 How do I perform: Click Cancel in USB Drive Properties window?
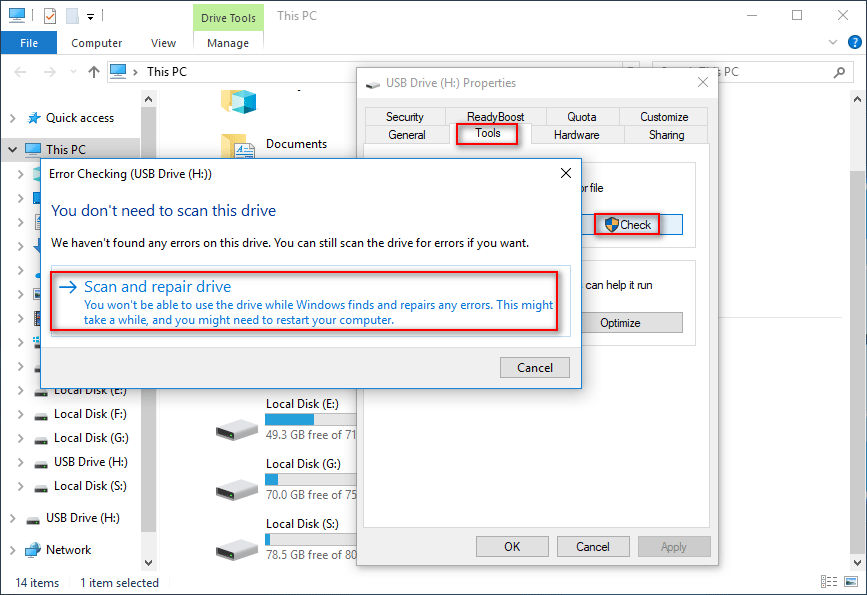click(x=593, y=546)
